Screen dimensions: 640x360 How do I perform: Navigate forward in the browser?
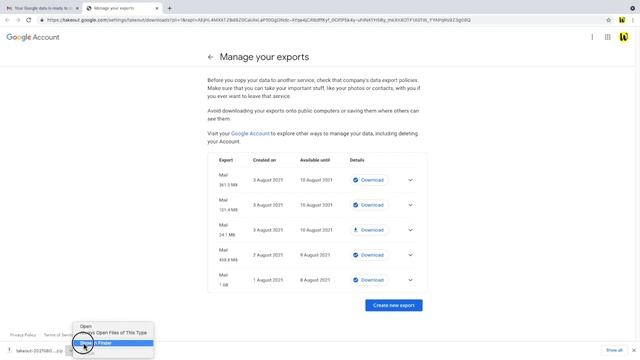(x=18, y=20)
